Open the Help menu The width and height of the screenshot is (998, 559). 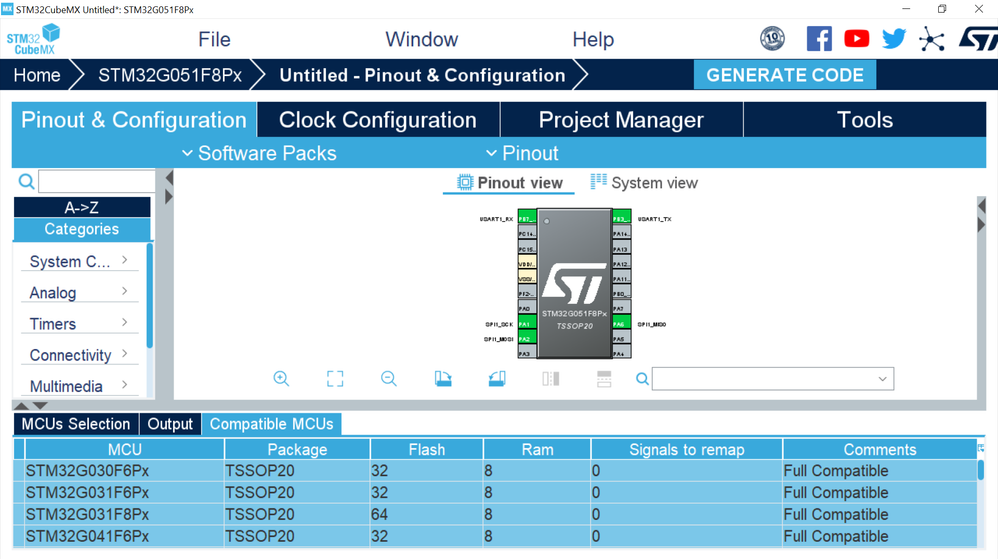(x=593, y=39)
